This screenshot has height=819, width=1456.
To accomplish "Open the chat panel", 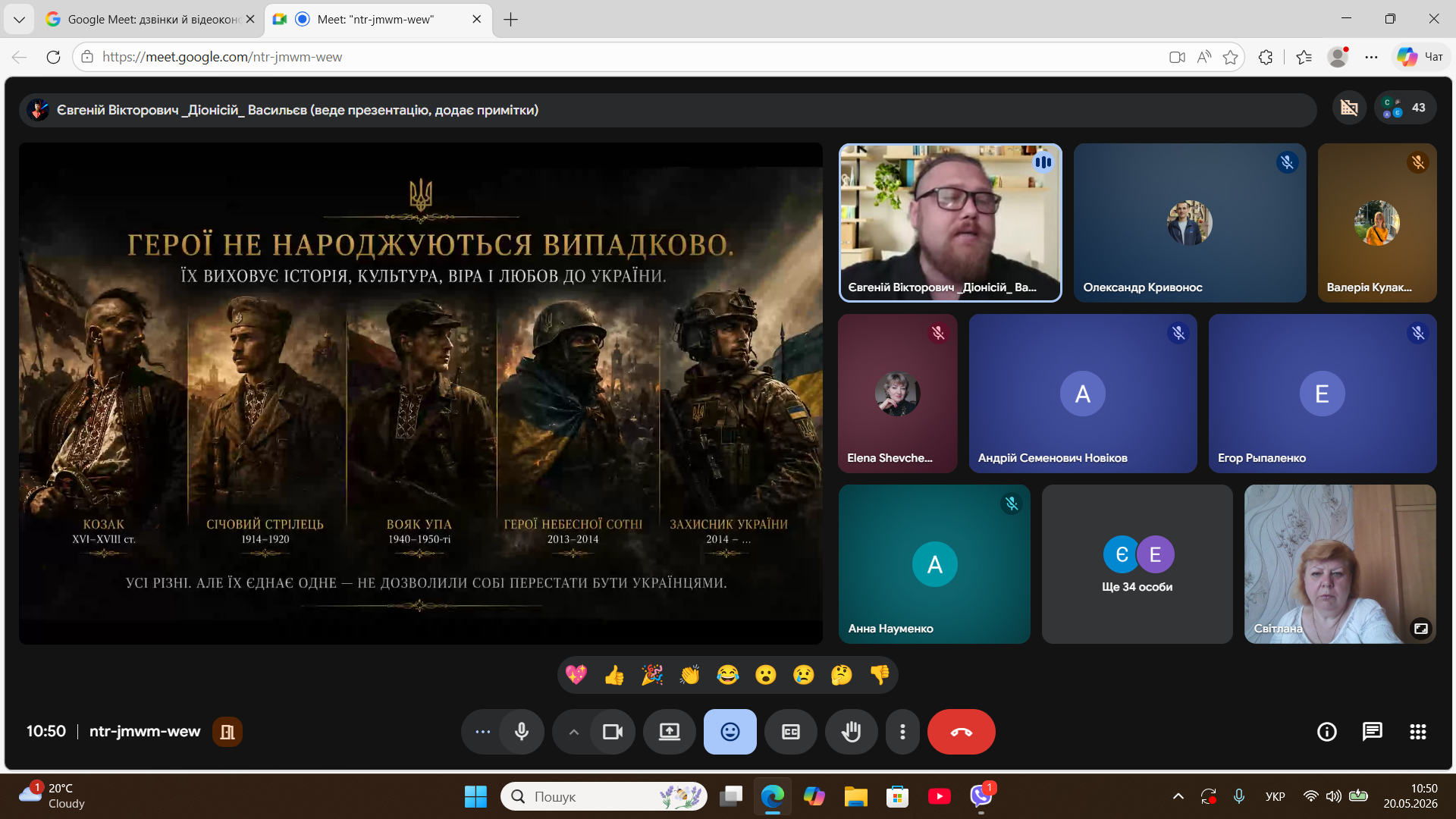I will (x=1373, y=732).
